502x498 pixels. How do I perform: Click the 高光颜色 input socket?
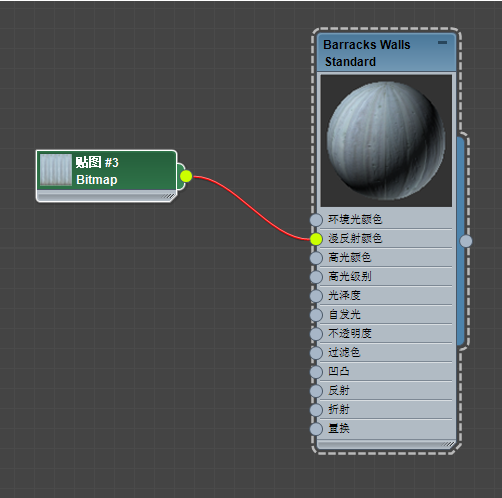pos(316,258)
